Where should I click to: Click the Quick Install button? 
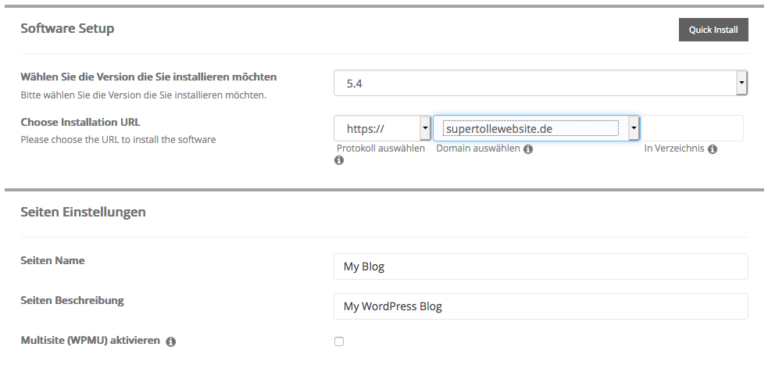coord(713,29)
